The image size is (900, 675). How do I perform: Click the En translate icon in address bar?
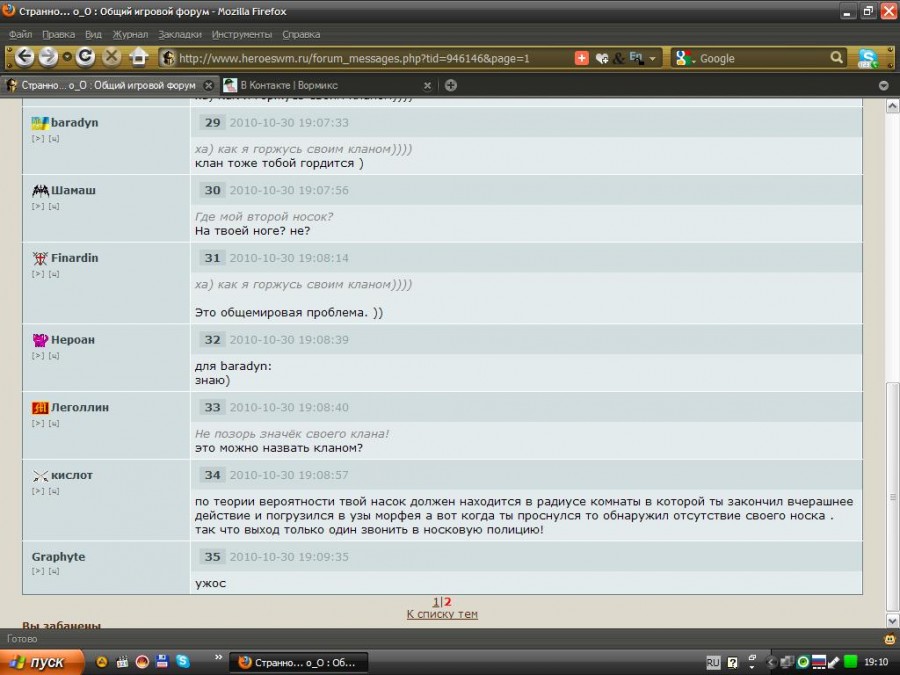pos(636,57)
